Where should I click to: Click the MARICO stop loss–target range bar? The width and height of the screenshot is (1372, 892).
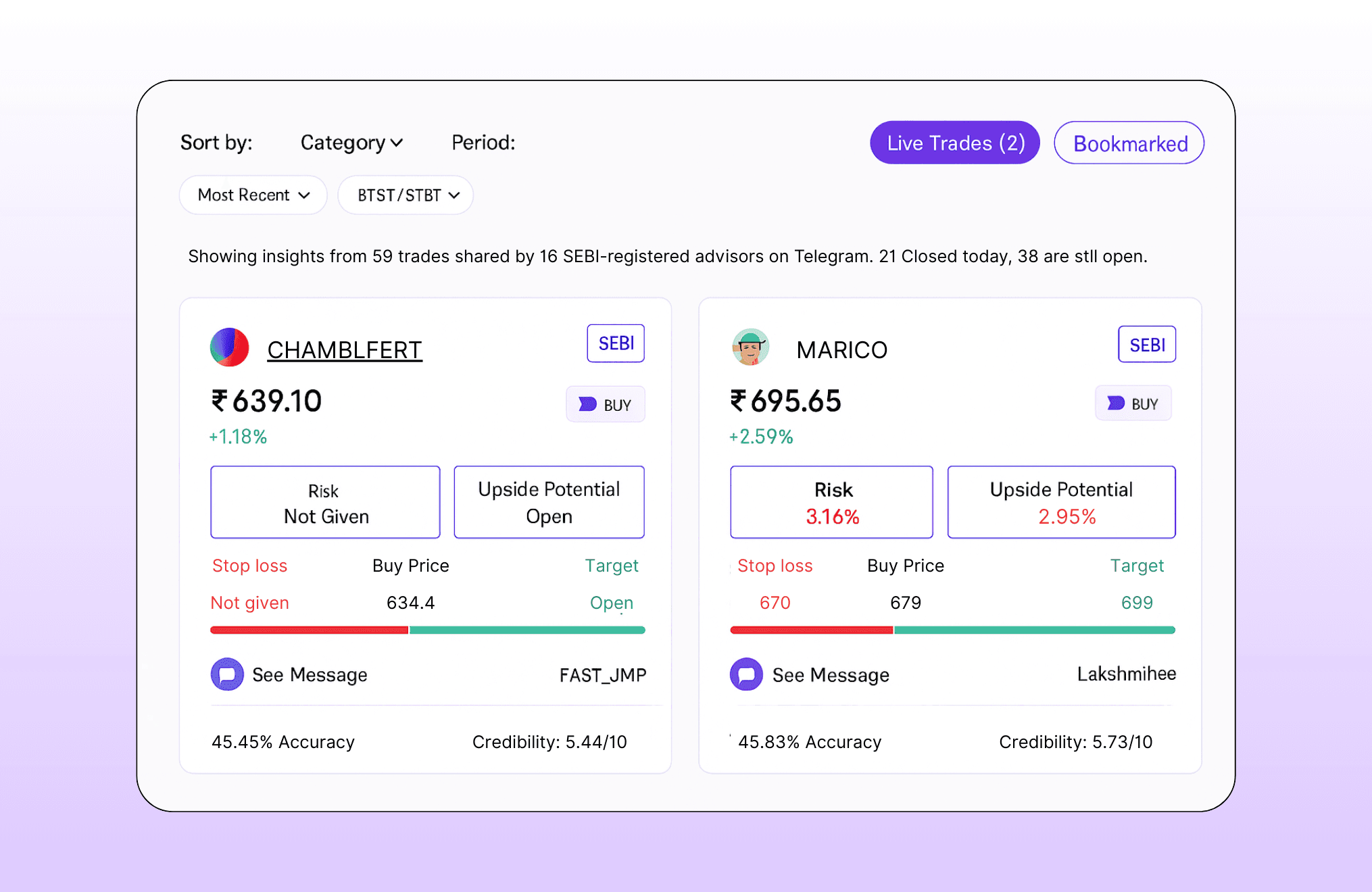(x=953, y=630)
